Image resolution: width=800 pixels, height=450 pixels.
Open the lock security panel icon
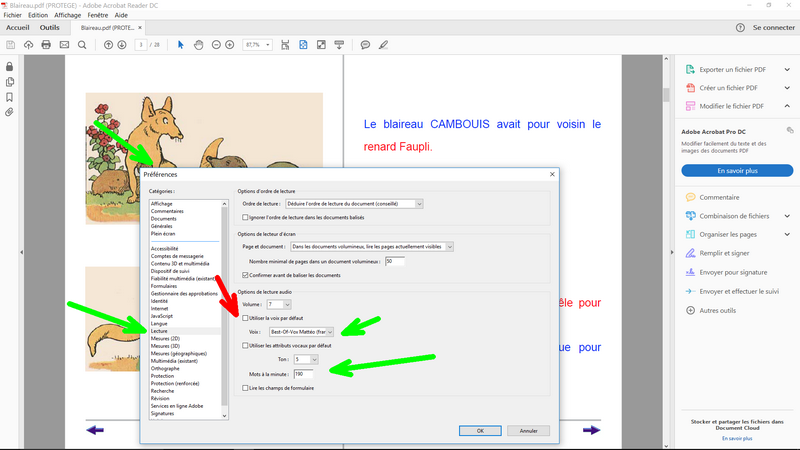(10, 67)
